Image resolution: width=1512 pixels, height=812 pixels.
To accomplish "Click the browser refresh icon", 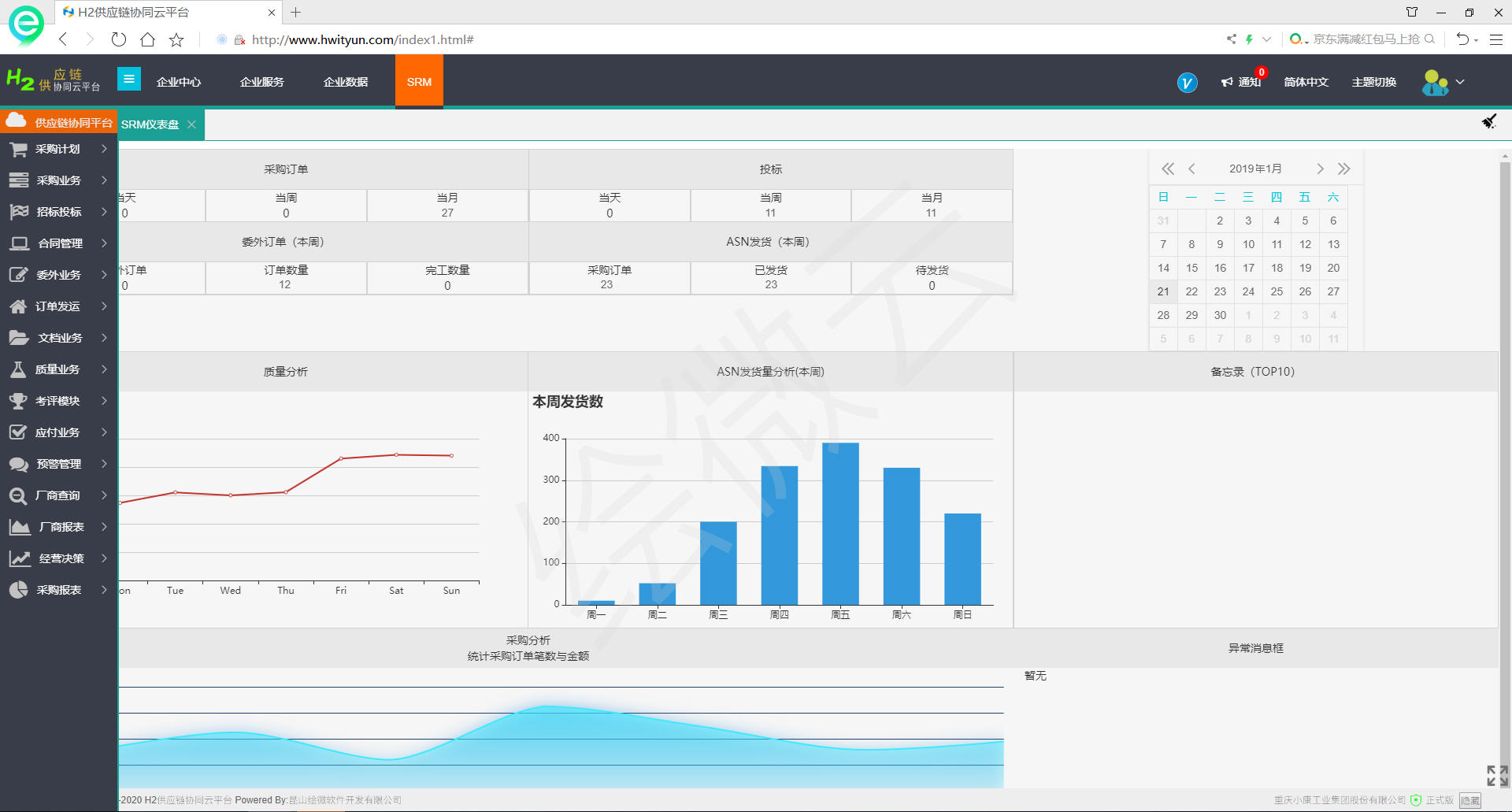I will point(118,39).
